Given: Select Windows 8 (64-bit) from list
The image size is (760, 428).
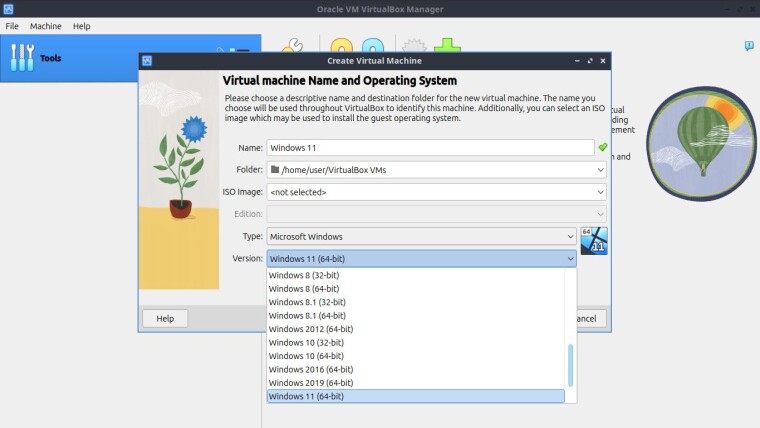Looking at the screenshot, I should point(416,288).
